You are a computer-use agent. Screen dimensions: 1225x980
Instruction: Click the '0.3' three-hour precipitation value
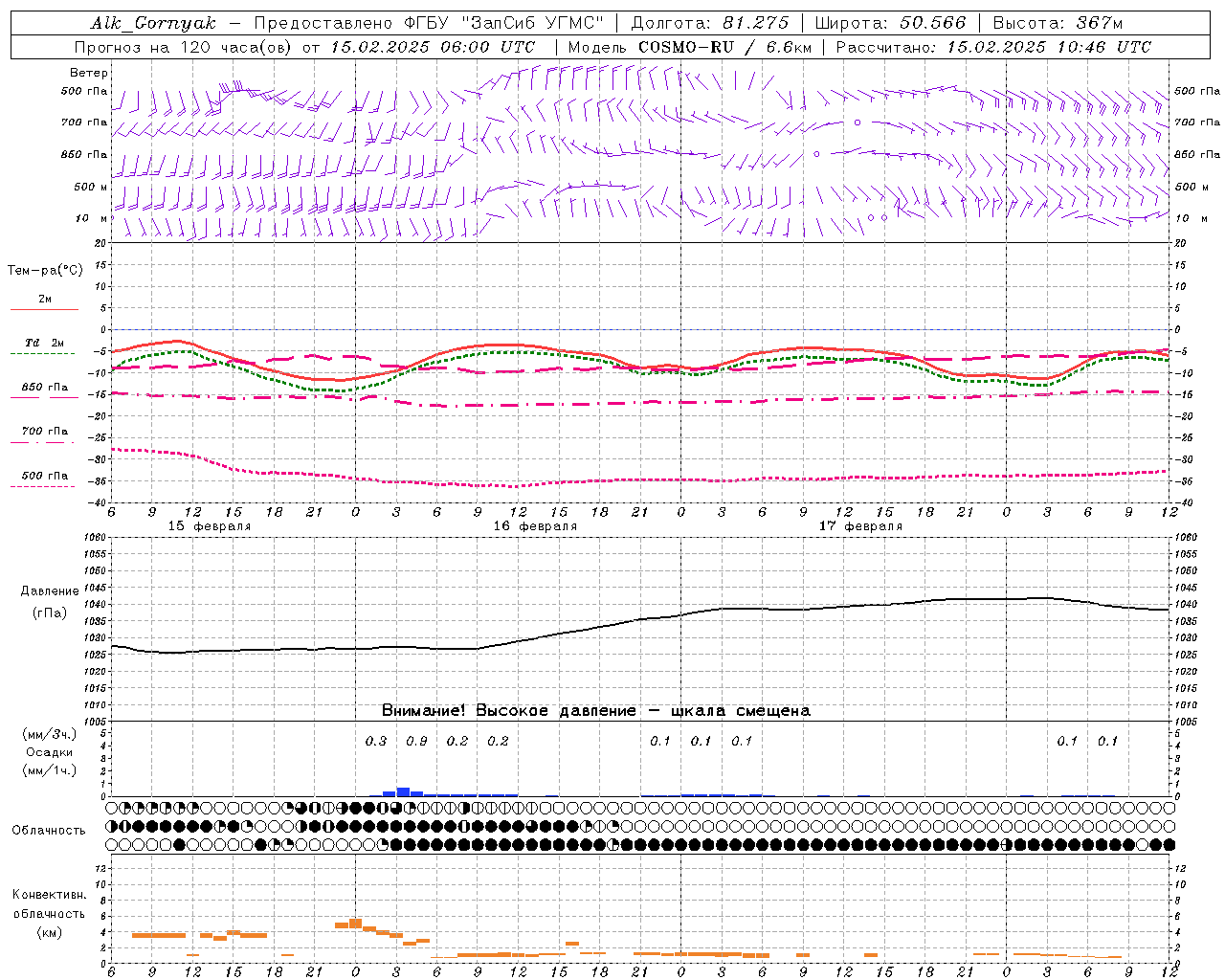pyautogui.click(x=376, y=742)
